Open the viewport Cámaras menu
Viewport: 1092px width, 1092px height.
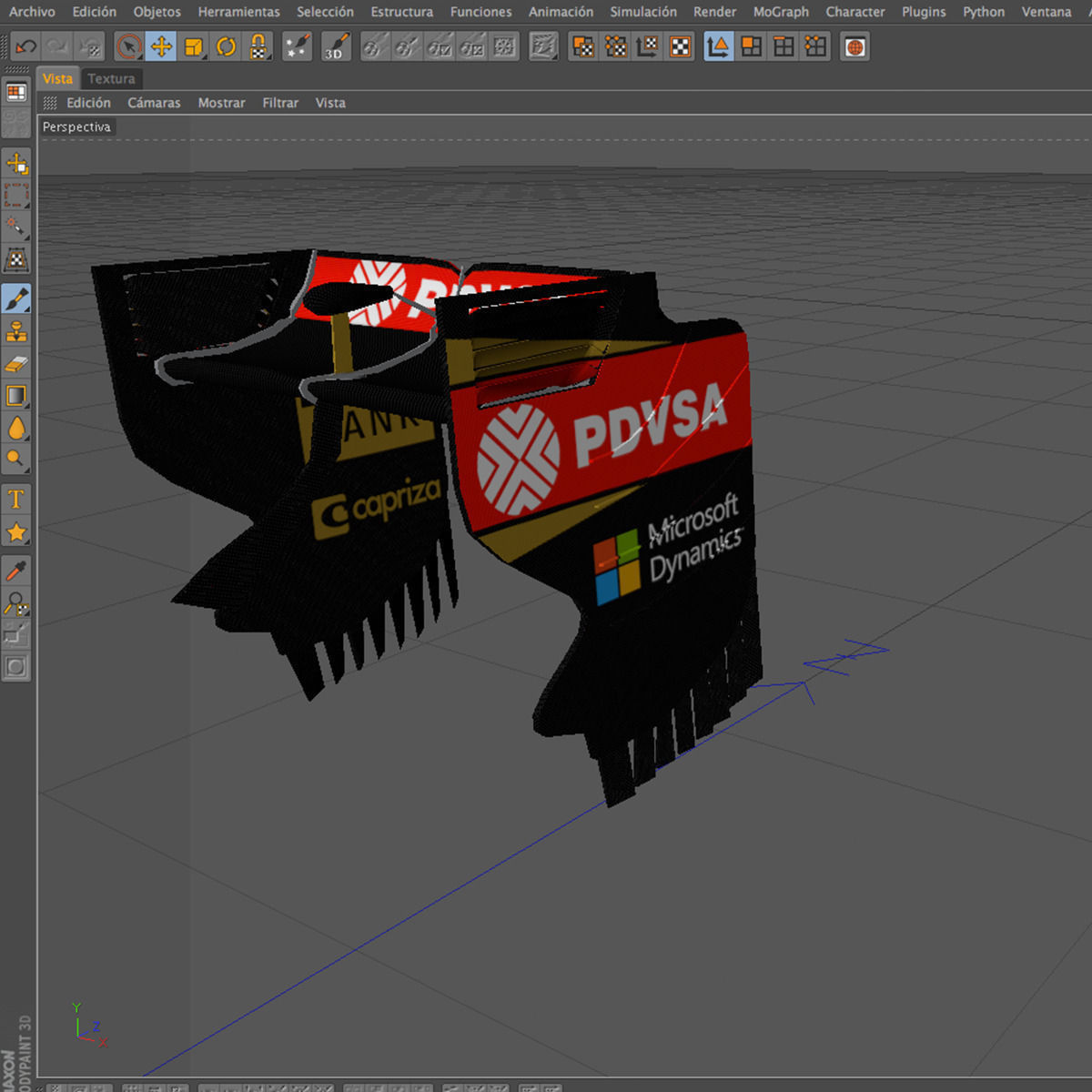coord(154,103)
